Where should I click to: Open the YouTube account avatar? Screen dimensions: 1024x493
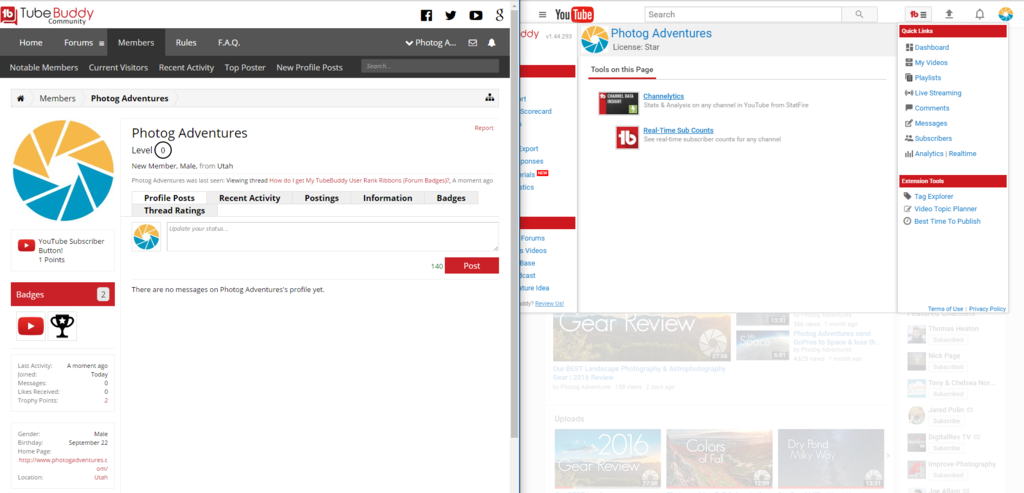coord(1005,14)
